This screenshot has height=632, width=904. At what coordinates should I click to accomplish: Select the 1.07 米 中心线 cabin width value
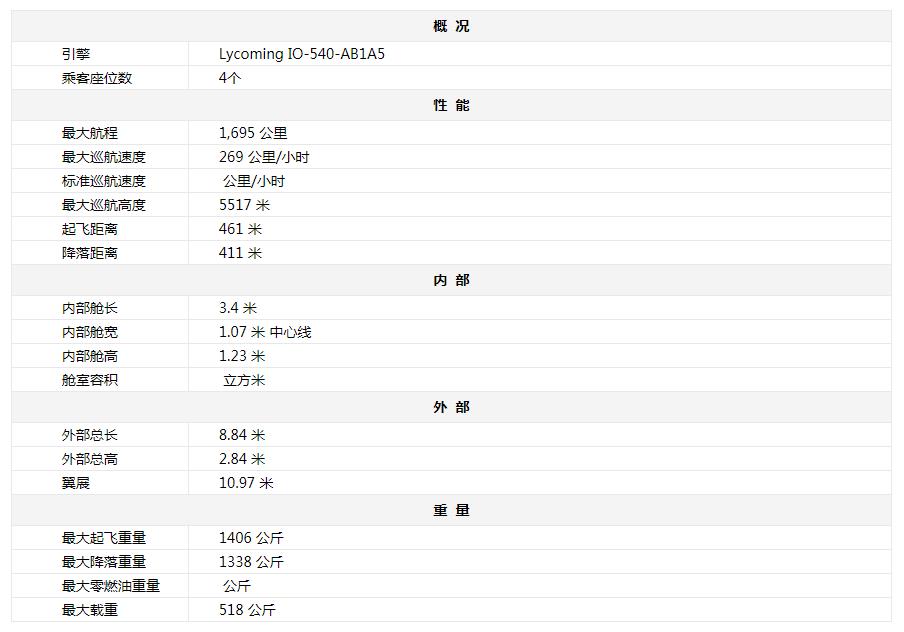coord(265,332)
